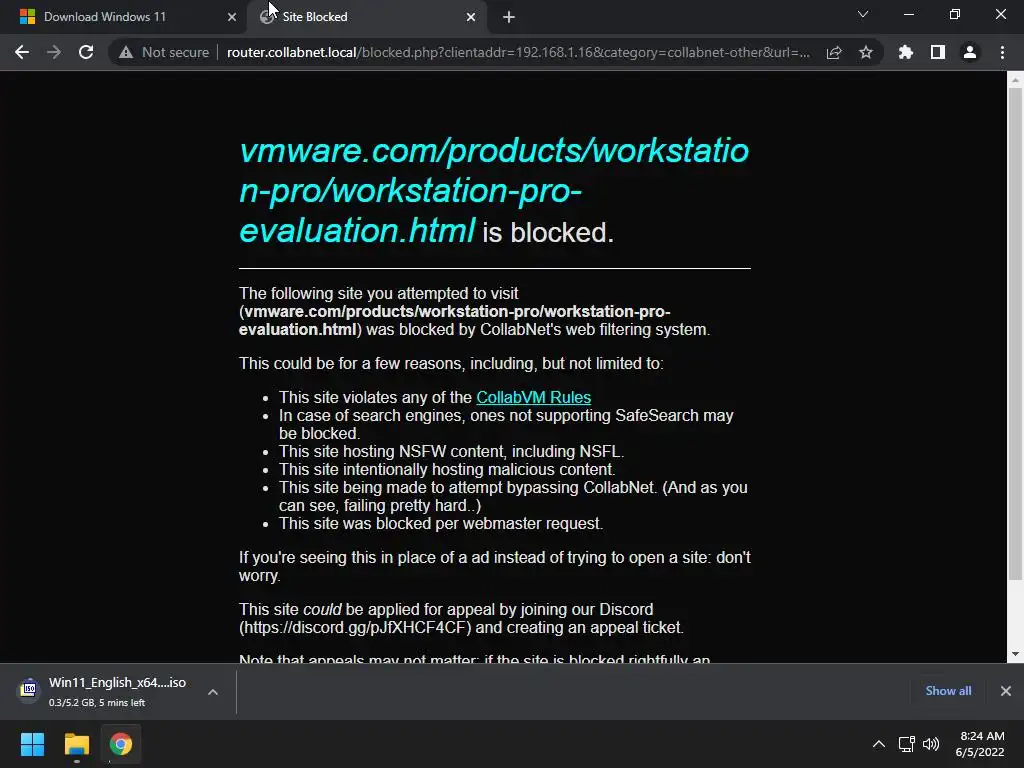Click the ISO file icon in downloads bar

click(x=28, y=689)
